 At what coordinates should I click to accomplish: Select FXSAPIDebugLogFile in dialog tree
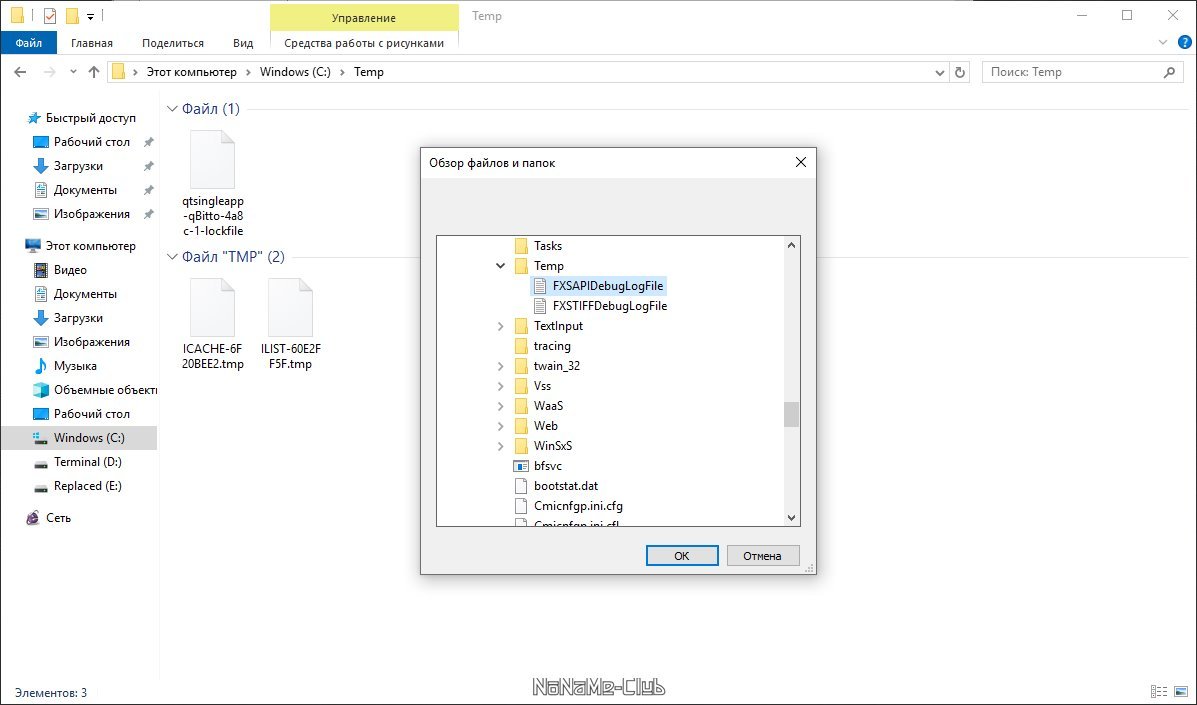click(608, 285)
